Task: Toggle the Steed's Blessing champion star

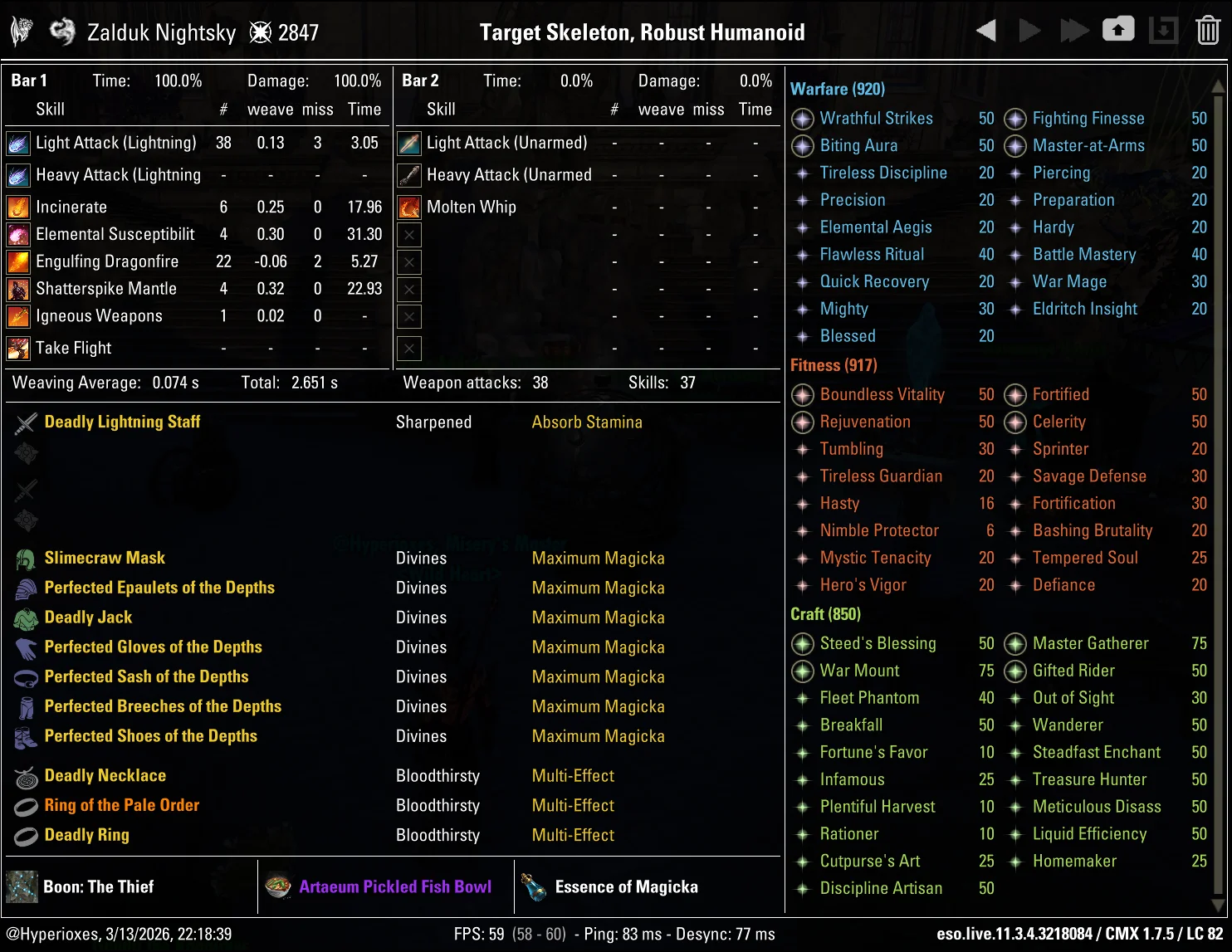Action: (802, 643)
